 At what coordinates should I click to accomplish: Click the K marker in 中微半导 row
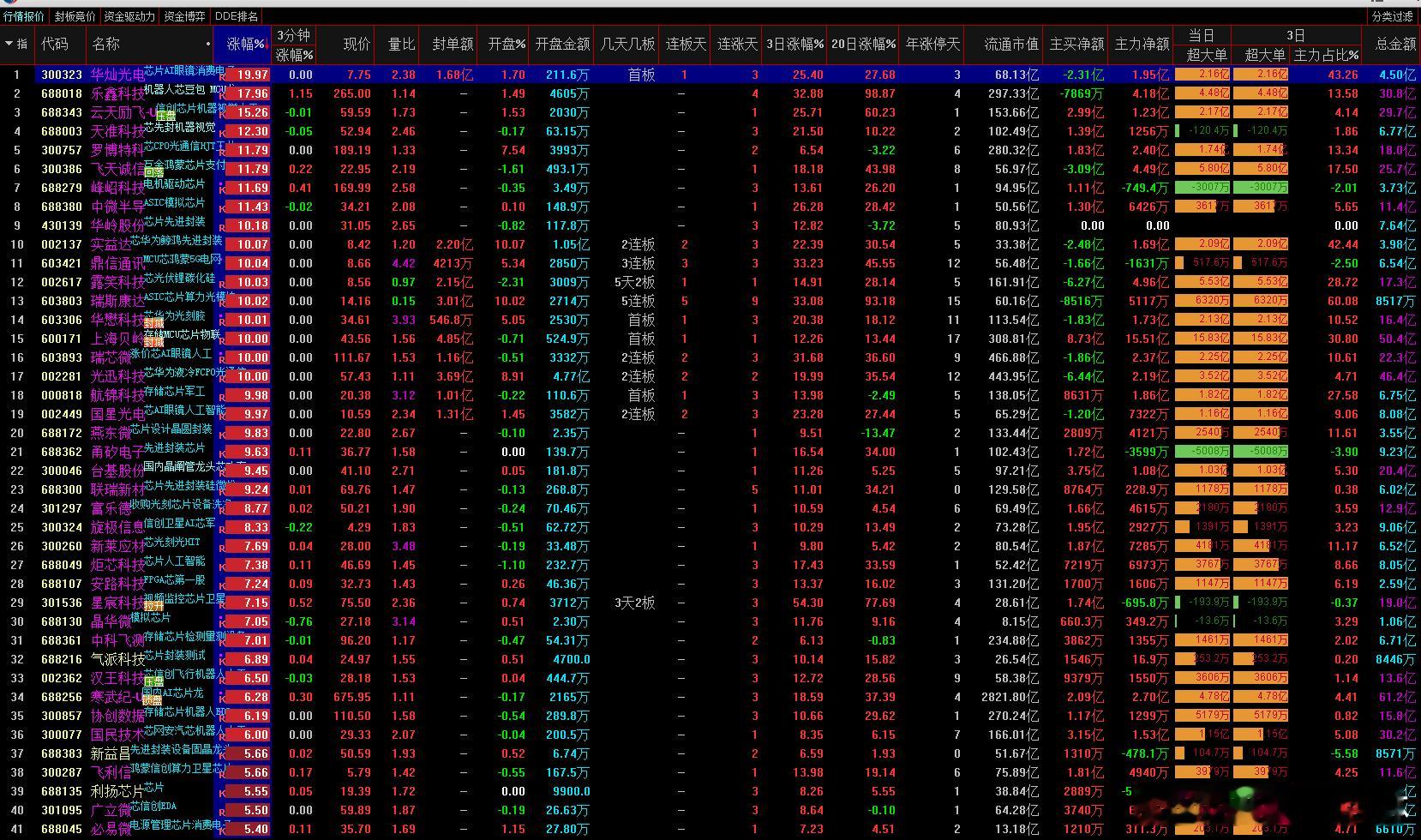tap(223, 208)
